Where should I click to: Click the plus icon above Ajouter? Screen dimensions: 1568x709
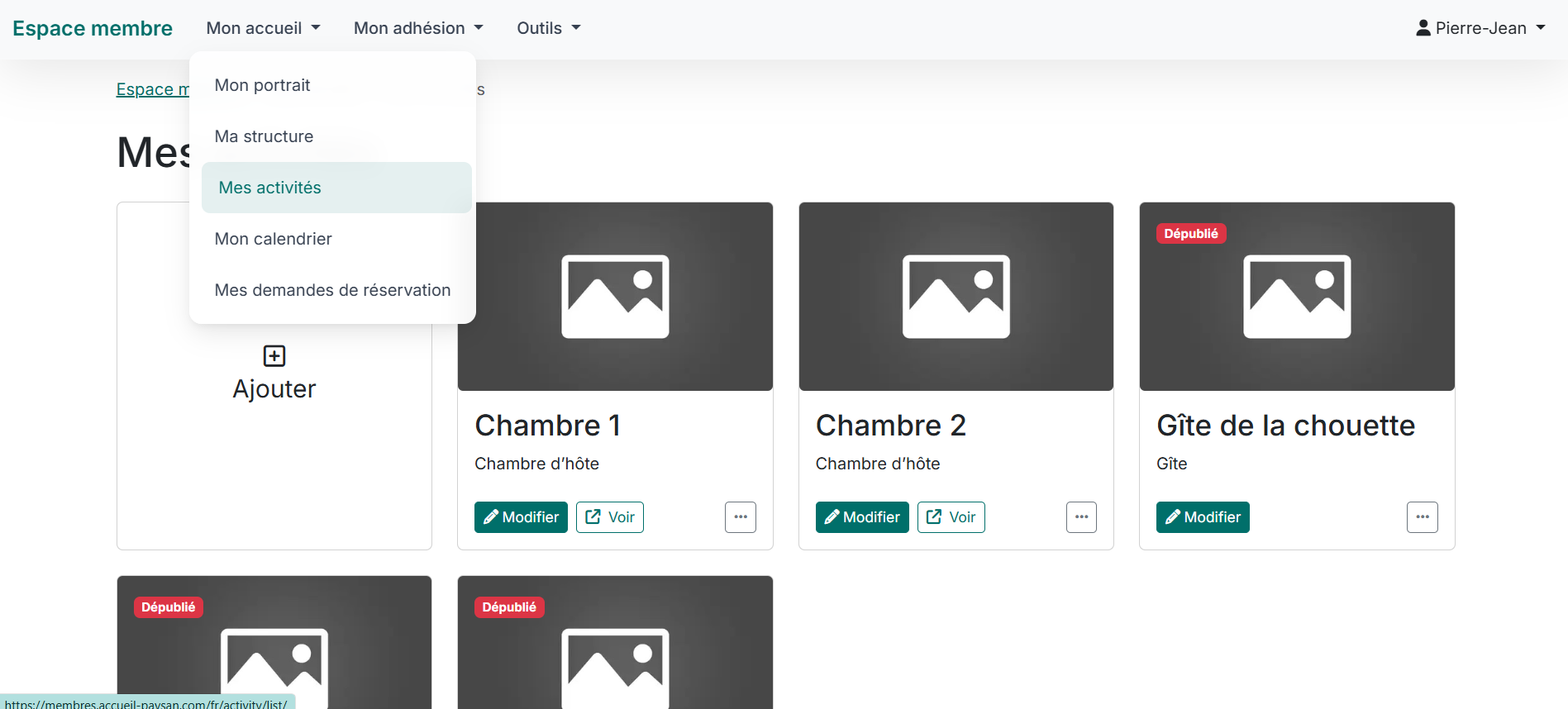click(274, 356)
